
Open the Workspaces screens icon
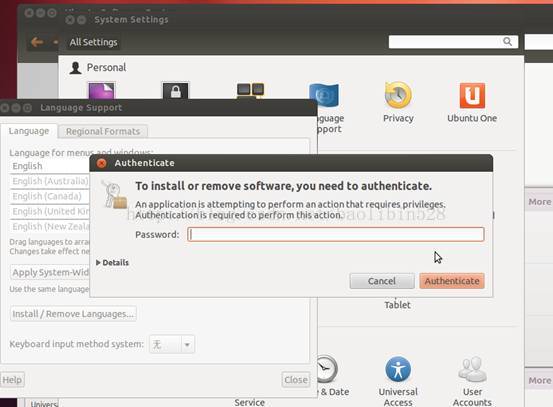250,90
